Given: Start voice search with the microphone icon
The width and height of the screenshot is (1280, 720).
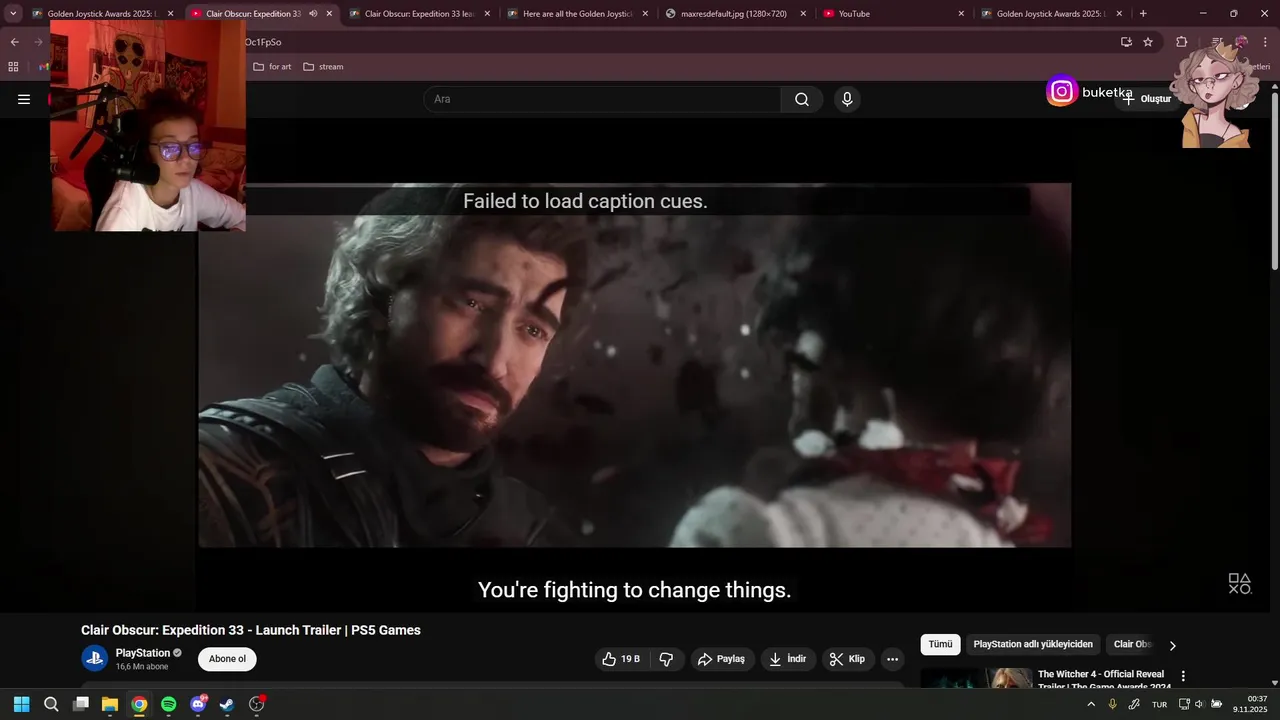Looking at the screenshot, I should coord(847,99).
